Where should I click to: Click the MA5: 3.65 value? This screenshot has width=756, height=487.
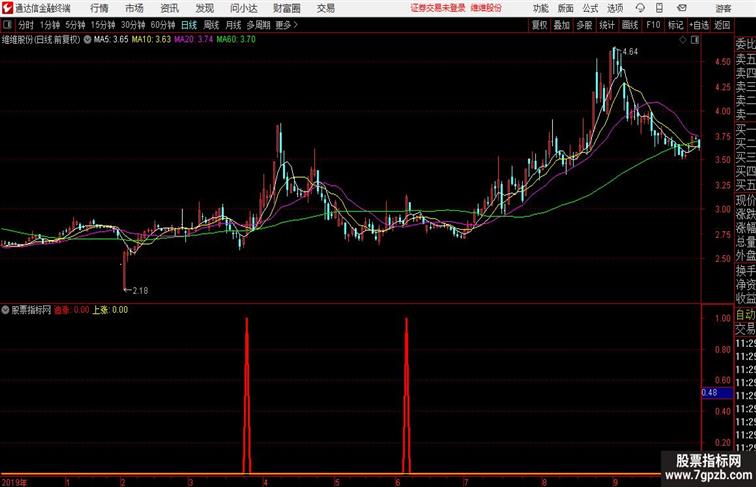tap(111, 40)
